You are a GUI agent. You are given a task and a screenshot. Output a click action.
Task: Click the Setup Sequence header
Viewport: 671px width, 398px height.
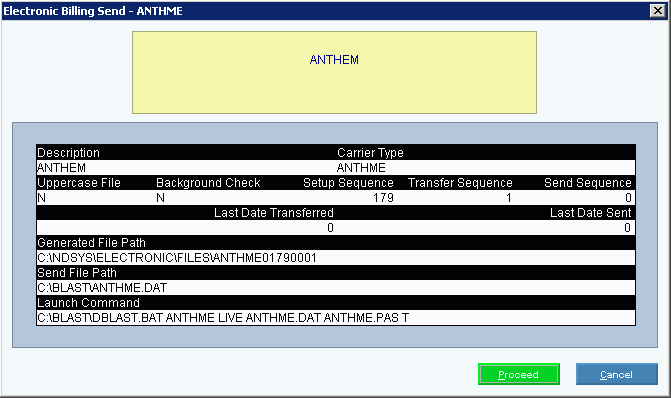[x=348, y=183]
